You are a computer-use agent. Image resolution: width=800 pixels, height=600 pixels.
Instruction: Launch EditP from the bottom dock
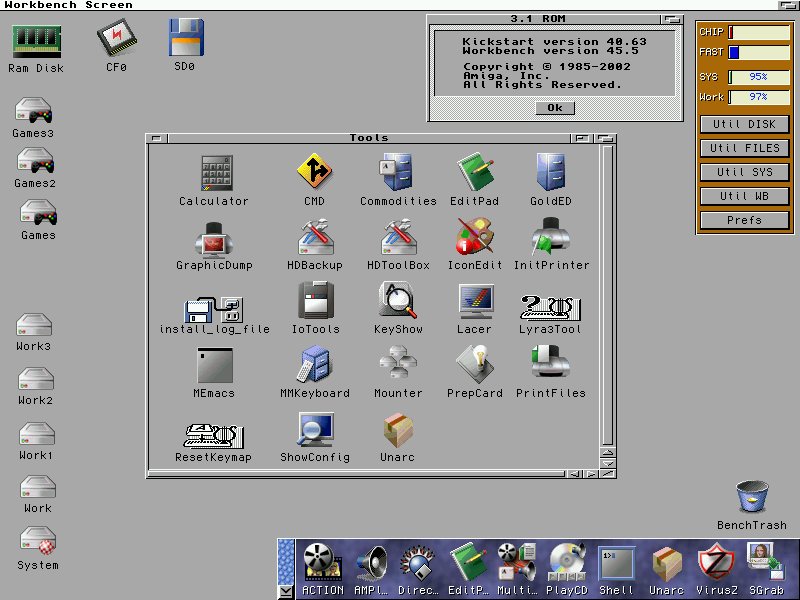(468, 562)
